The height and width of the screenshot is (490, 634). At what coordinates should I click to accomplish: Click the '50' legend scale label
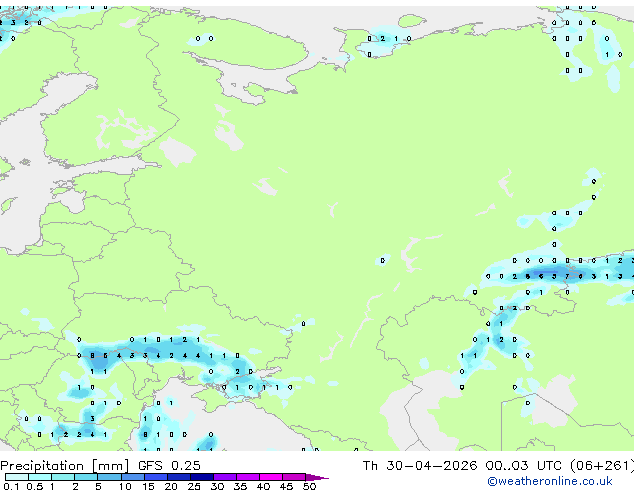tap(310, 486)
